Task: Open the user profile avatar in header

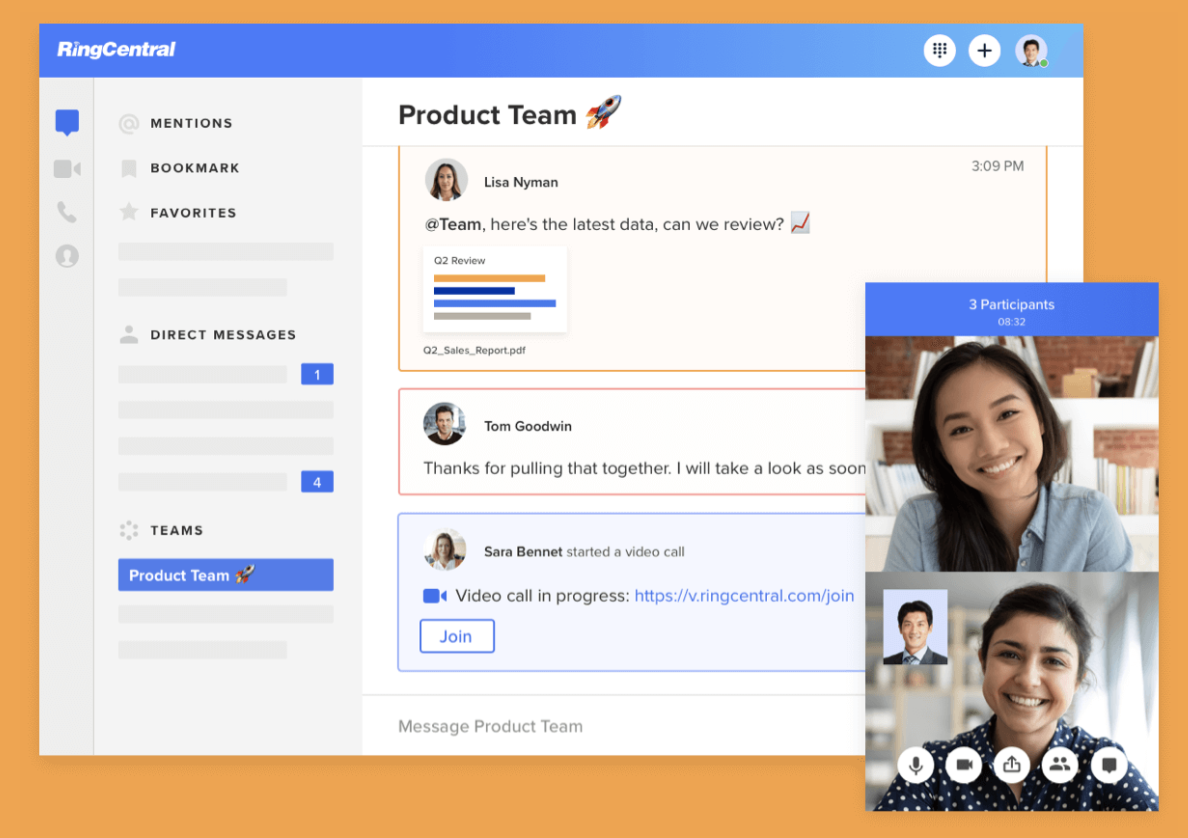Action: [1030, 50]
